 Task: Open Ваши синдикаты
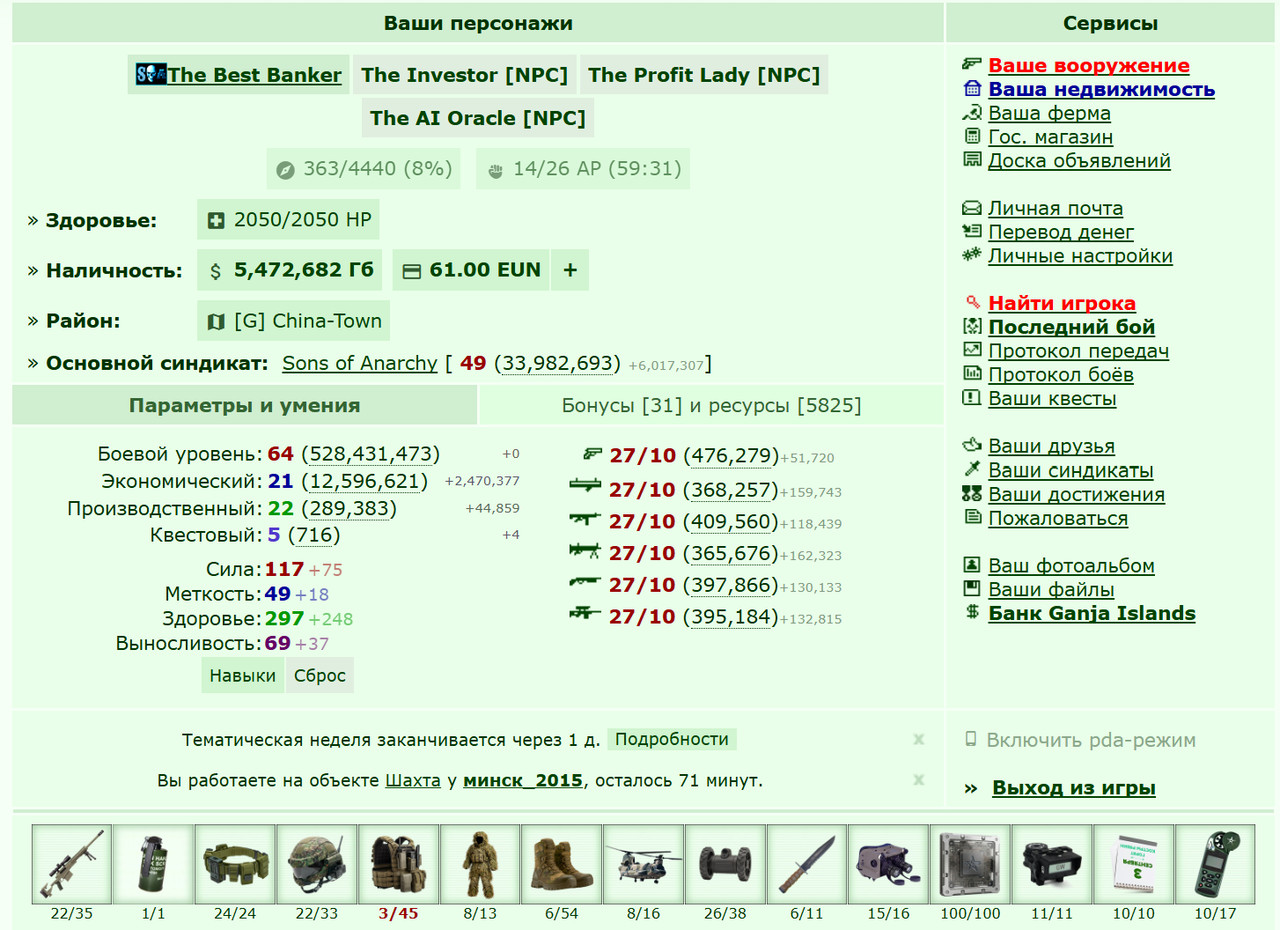pos(1071,470)
